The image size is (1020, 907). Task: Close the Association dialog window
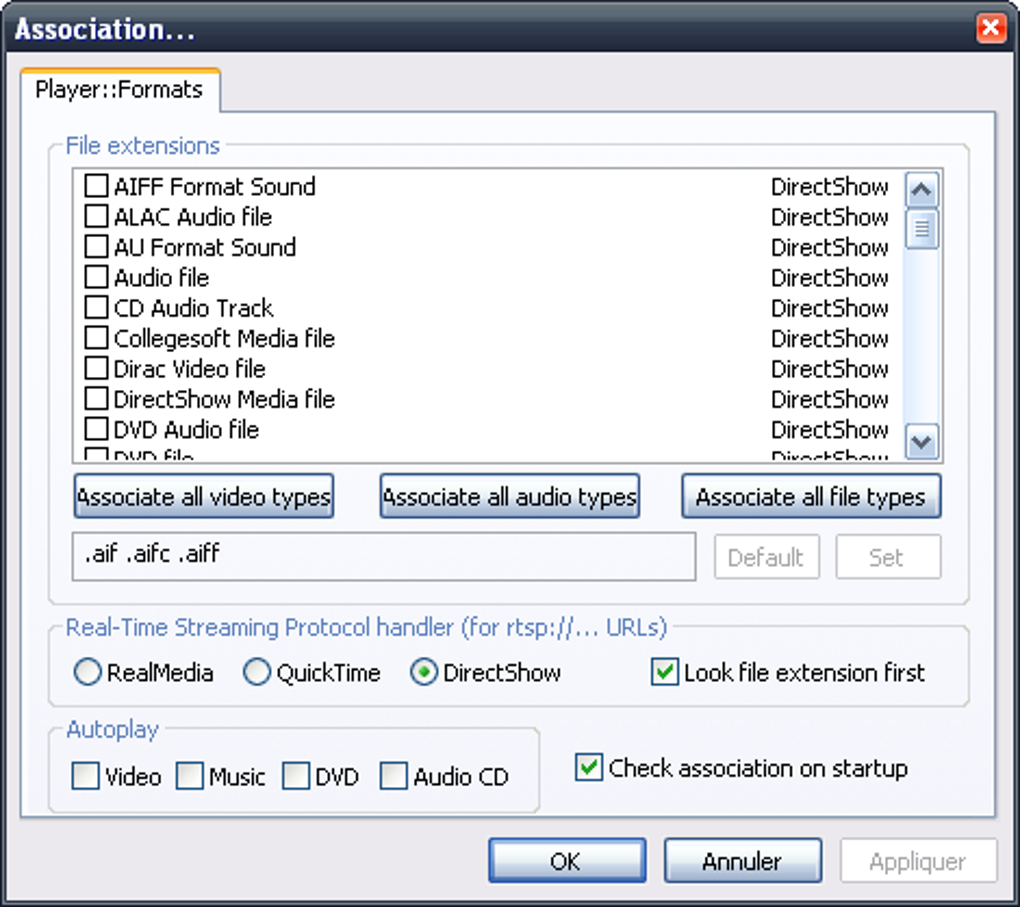tap(990, 28)
